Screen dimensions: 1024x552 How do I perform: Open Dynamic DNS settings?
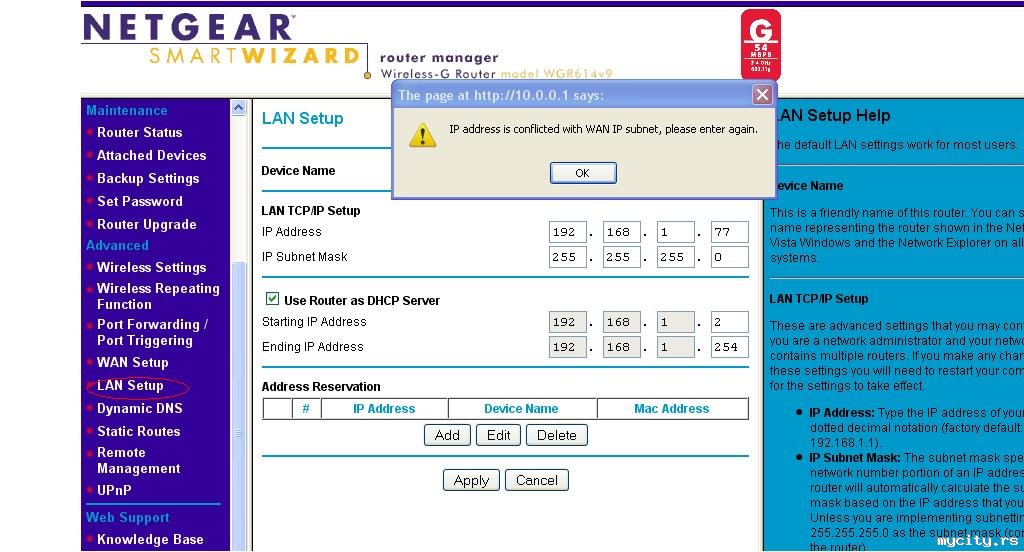[140, 408]
